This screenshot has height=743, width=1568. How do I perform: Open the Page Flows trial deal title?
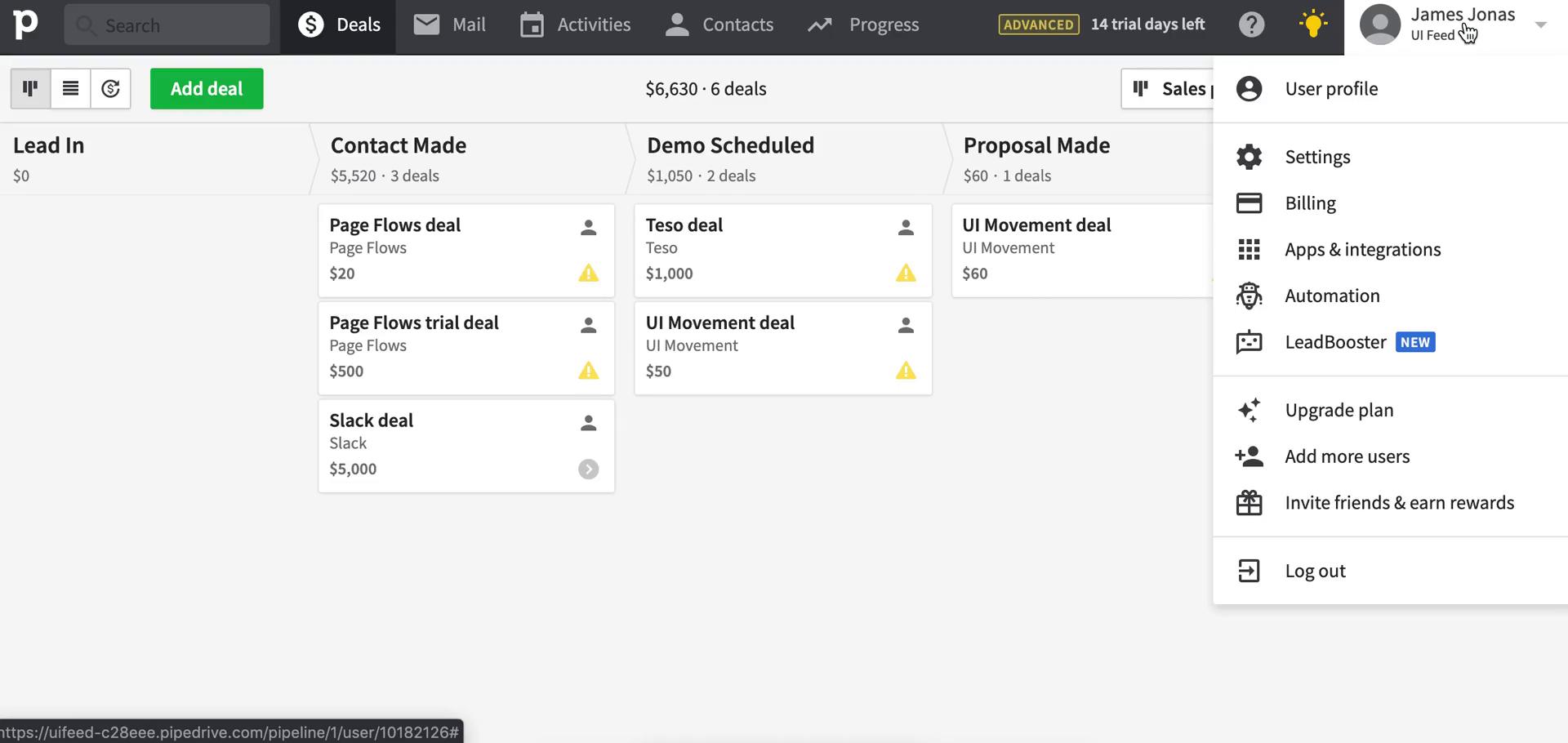pyautogui.click(x=414, y=323)
